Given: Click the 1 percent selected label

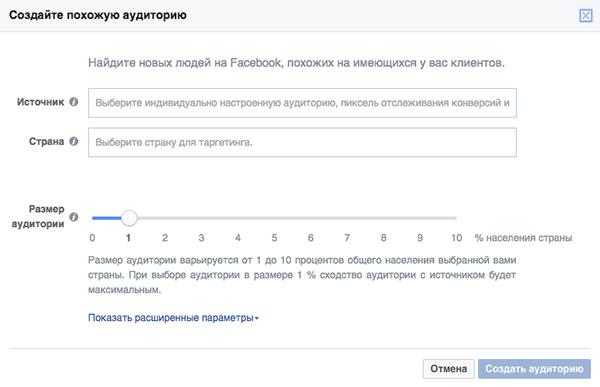Looking at the screenshot, I should tap(129, 238).
